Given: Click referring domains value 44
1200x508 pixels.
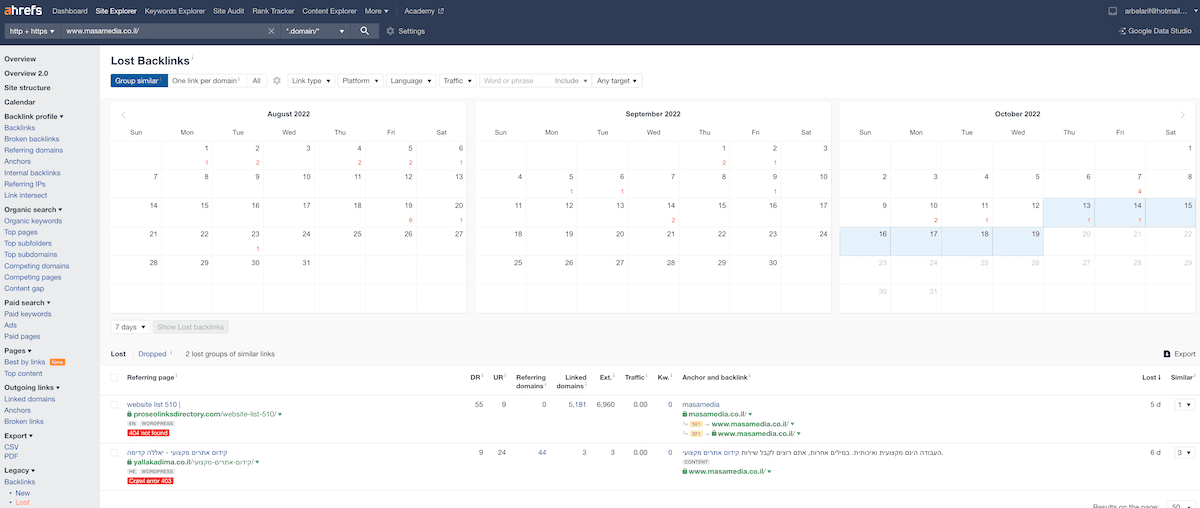Looking at the screenshot, I should tap(541, 452).
